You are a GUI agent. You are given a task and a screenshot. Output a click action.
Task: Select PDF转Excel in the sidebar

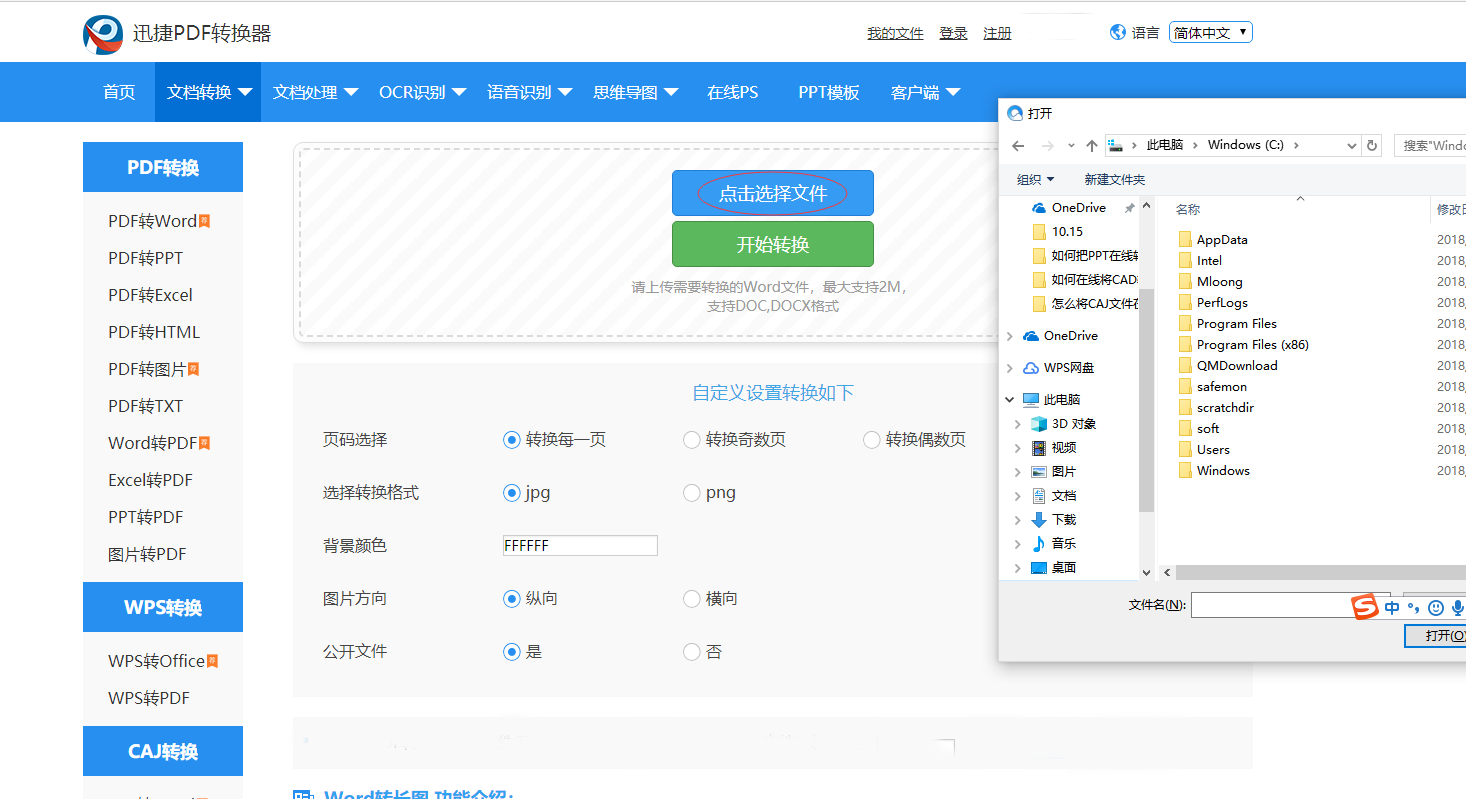tap(150, 295)
